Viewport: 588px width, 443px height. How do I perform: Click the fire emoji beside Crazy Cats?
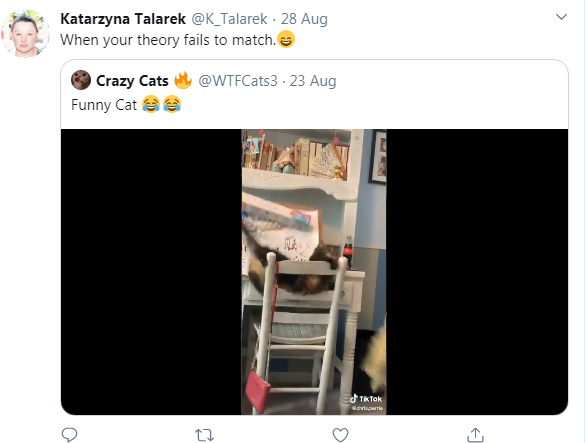pos(183,80)
